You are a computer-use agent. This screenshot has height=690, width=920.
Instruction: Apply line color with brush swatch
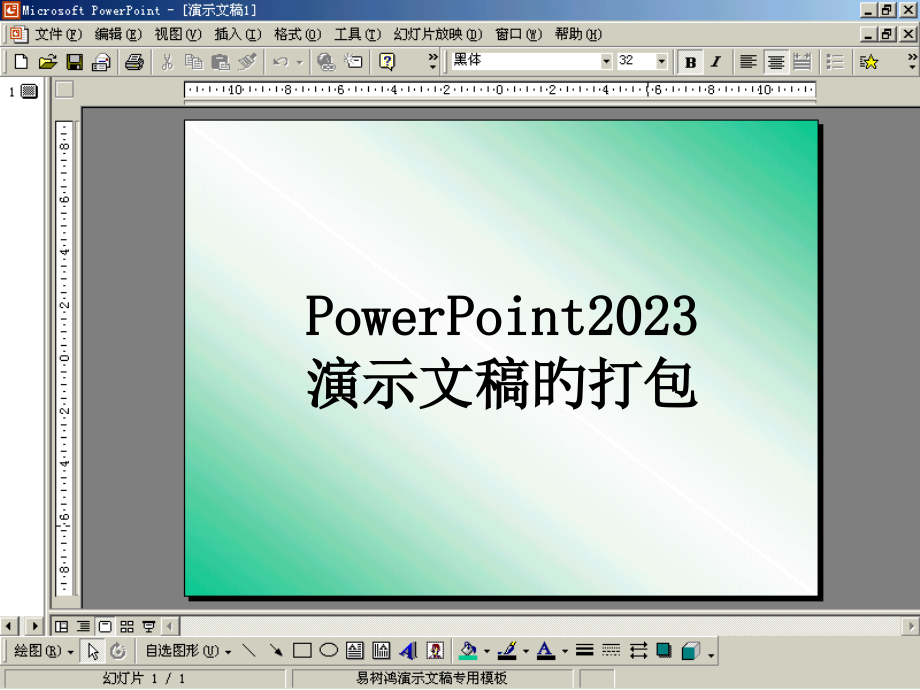(507, 650)
